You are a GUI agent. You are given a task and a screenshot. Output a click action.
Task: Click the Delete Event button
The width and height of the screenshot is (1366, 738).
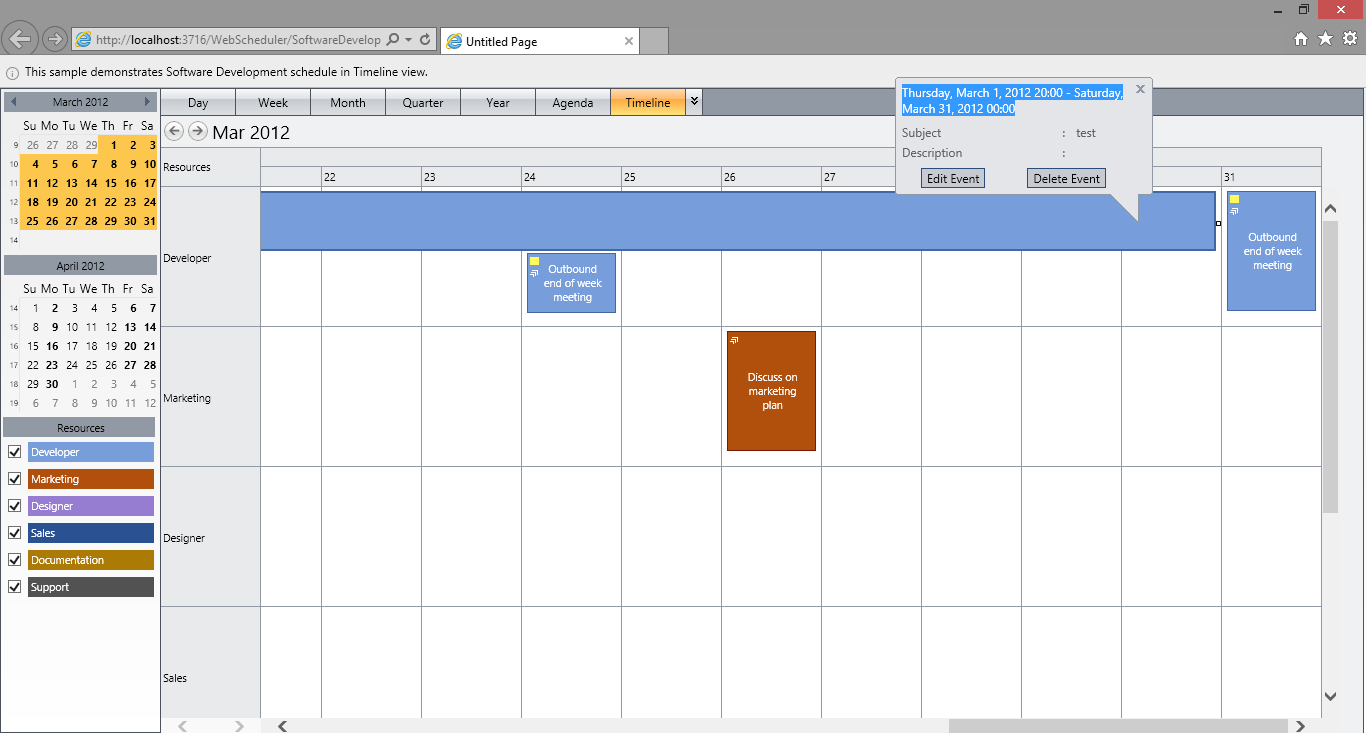(1066, 179)
